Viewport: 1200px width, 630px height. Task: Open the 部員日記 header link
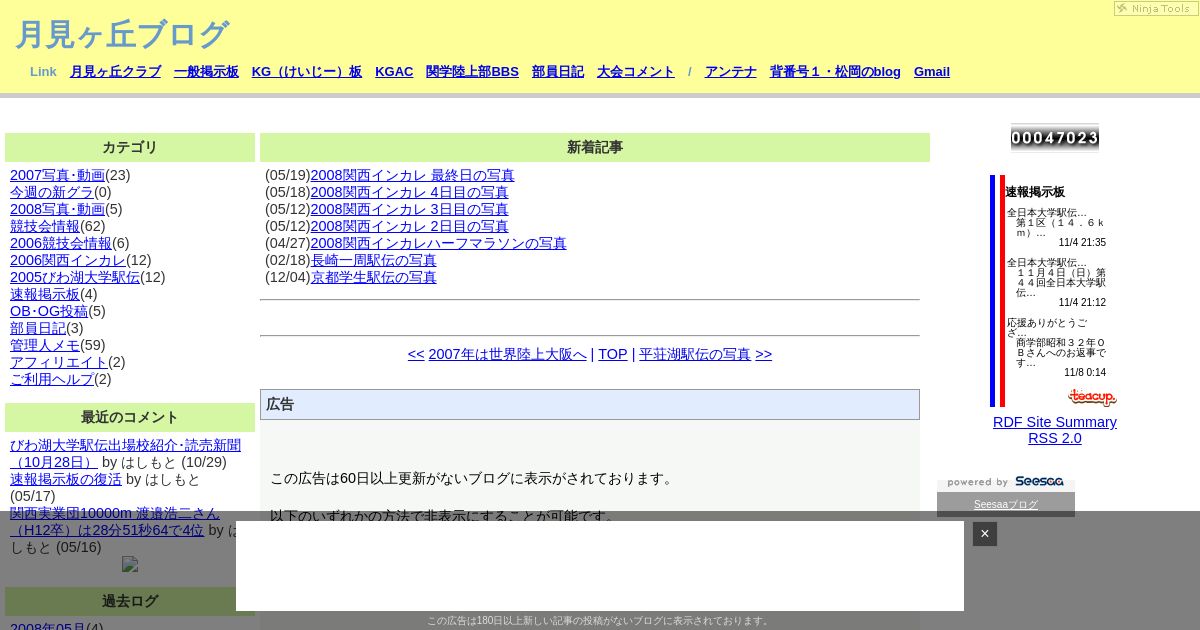coord(558,72)
